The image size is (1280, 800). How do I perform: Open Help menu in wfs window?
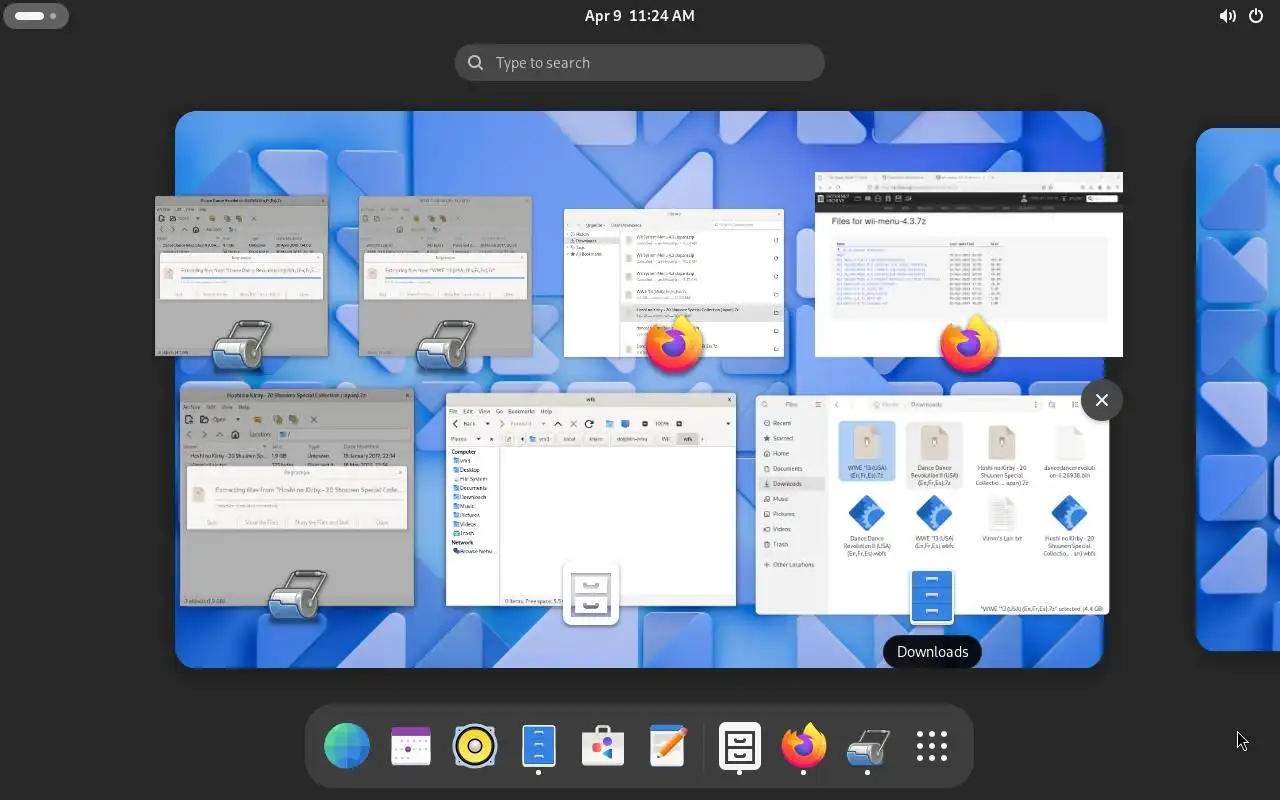[546, 411]
